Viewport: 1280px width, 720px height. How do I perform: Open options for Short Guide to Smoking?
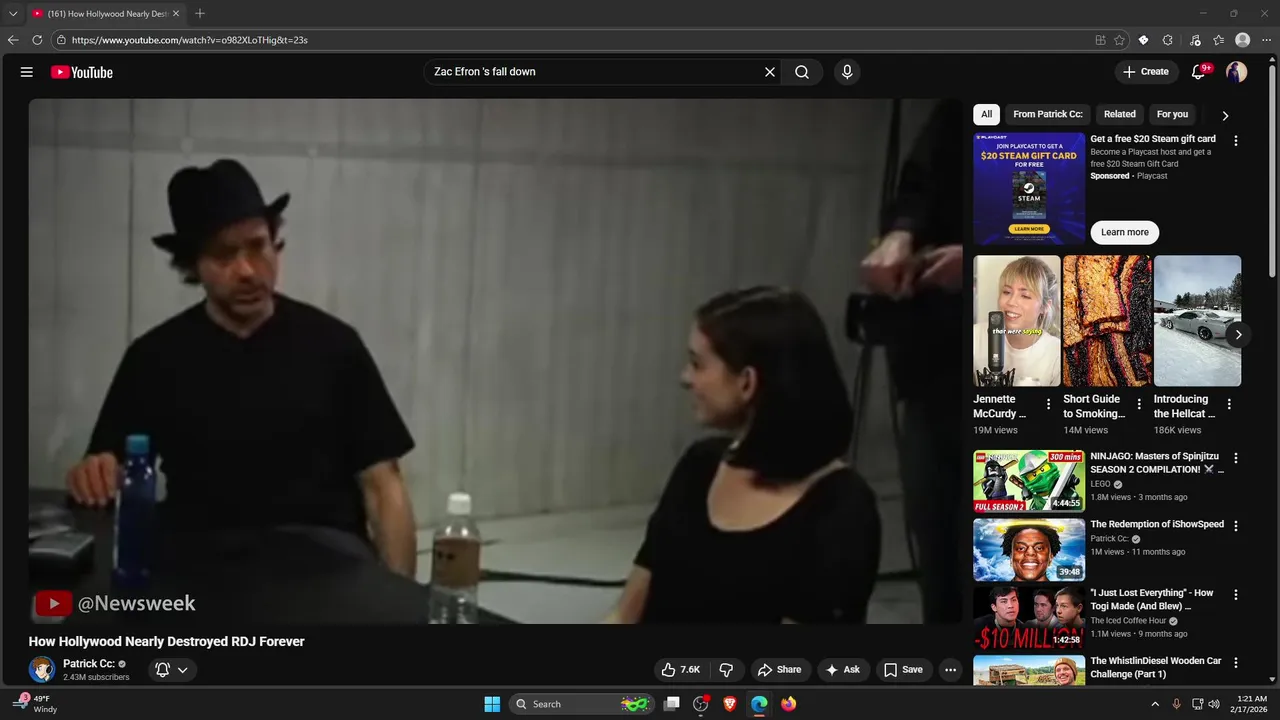pos(1138,405)
